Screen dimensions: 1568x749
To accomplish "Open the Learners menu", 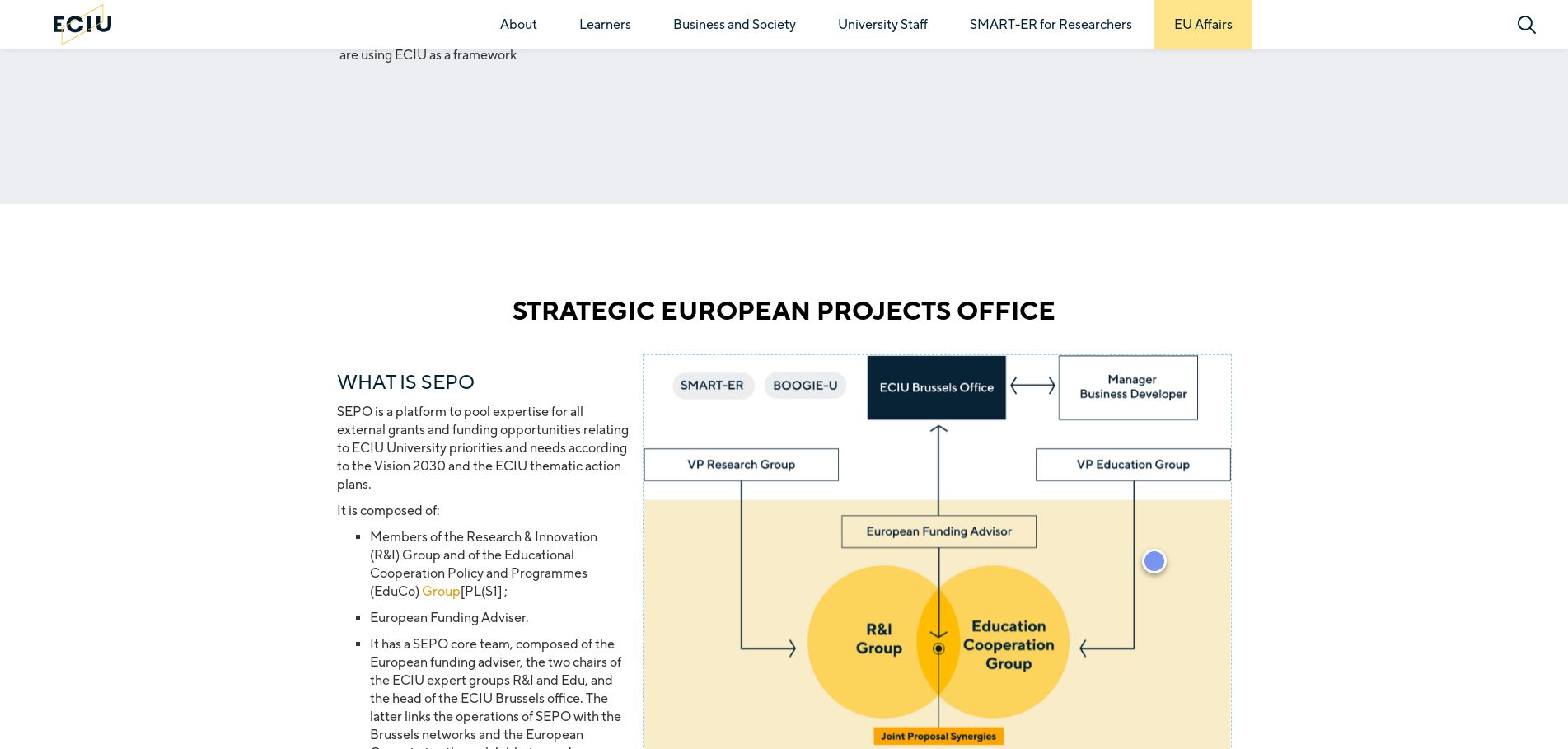I will [x=605, y=25].
